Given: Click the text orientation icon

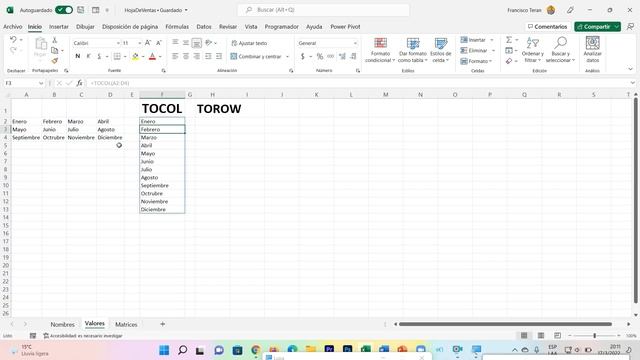Looking at the screenshot, I should click(209, 42).
